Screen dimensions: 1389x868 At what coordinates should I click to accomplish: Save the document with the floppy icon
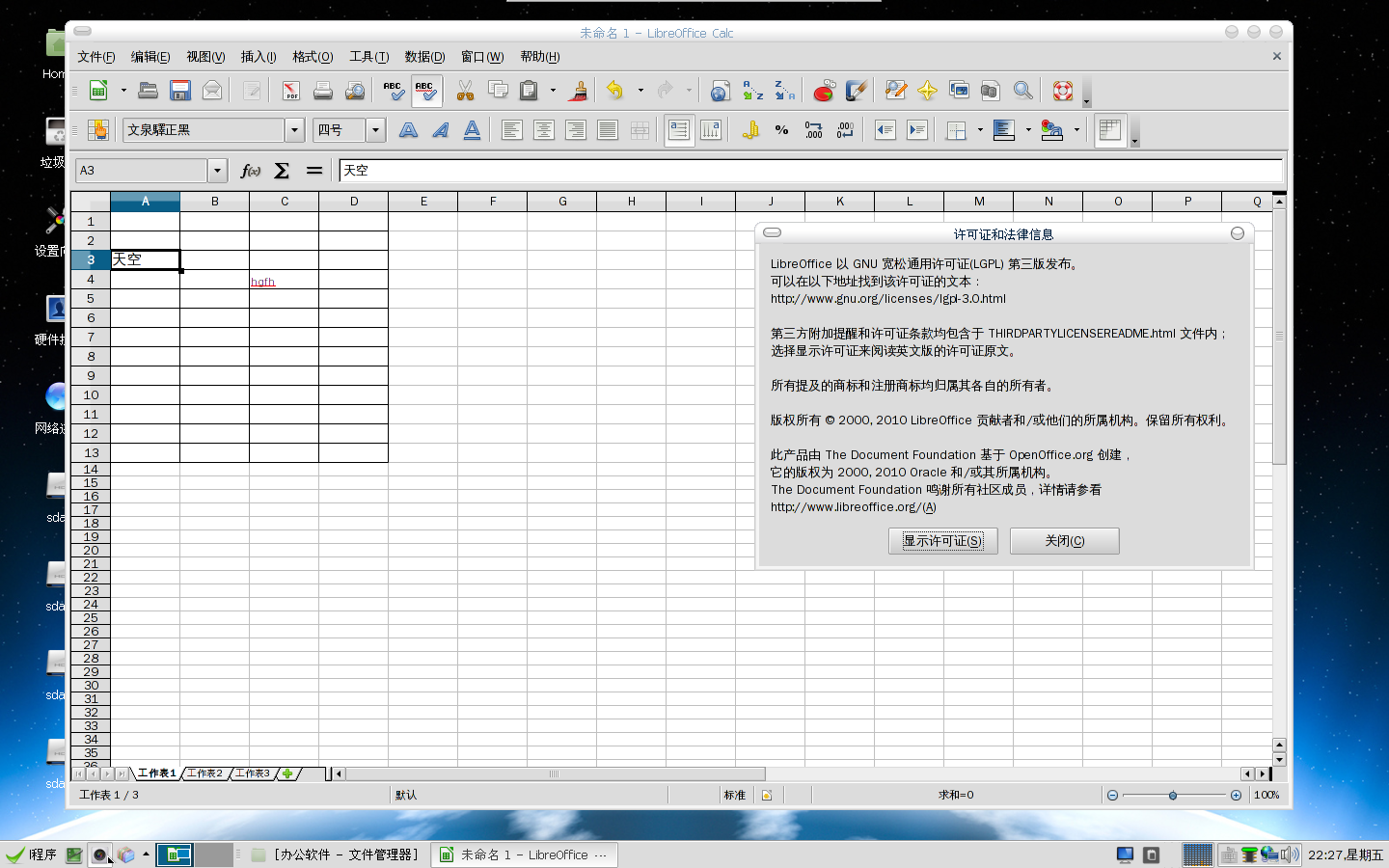[x=179, y=91]
